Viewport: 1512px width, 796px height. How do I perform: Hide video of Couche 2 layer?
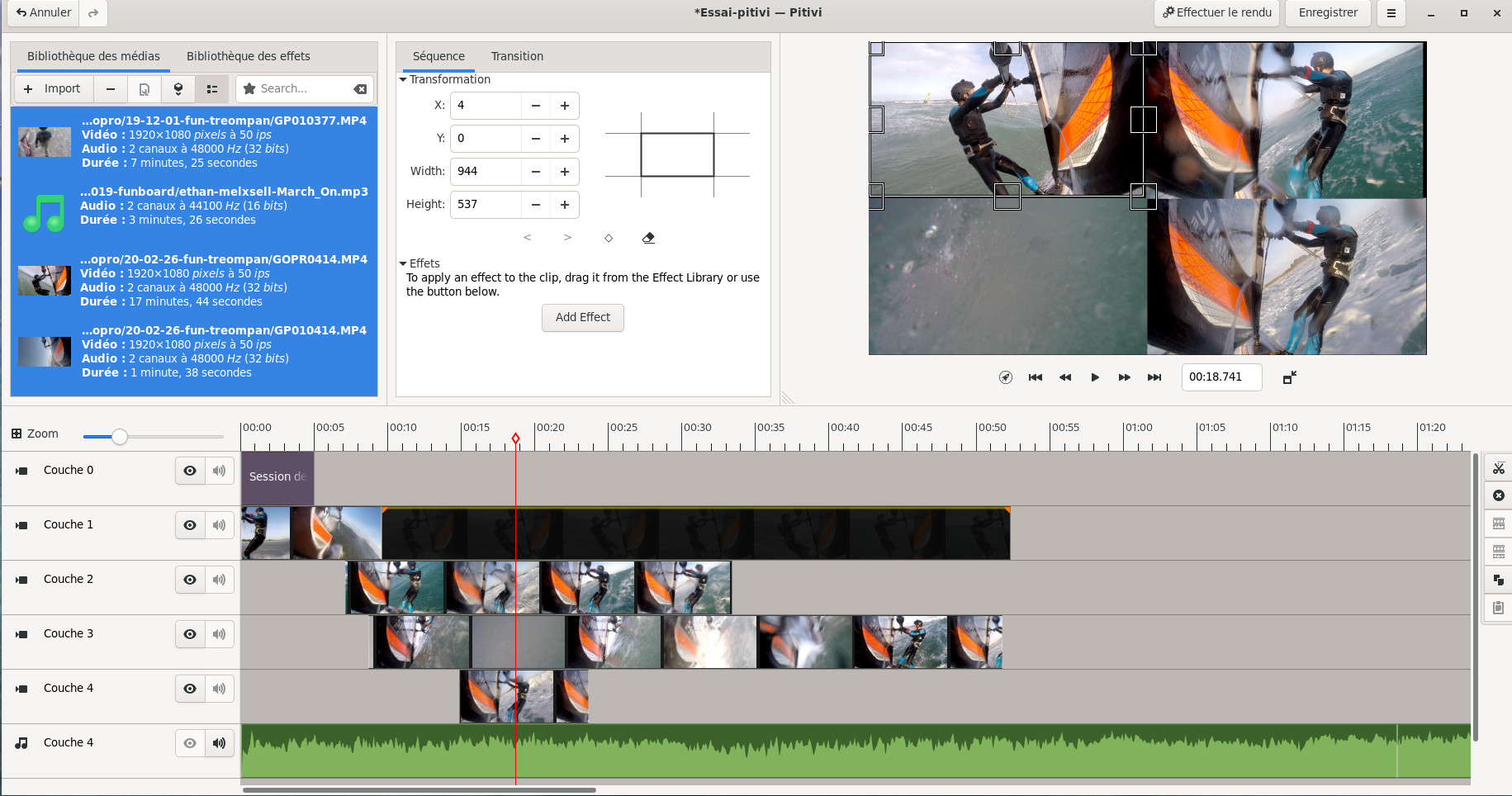tap(190, 580)
